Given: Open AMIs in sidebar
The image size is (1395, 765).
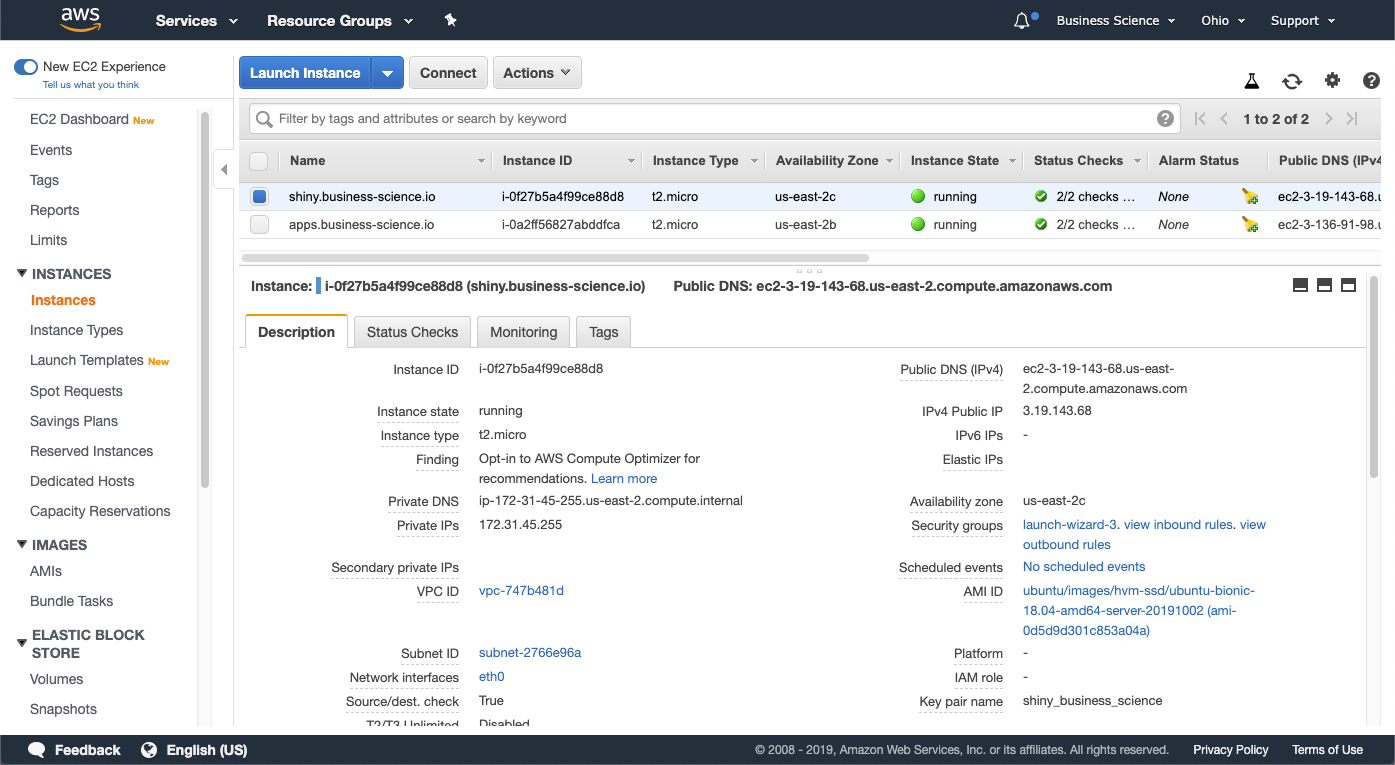Looking at the screenshot, I should coord(46,571).
